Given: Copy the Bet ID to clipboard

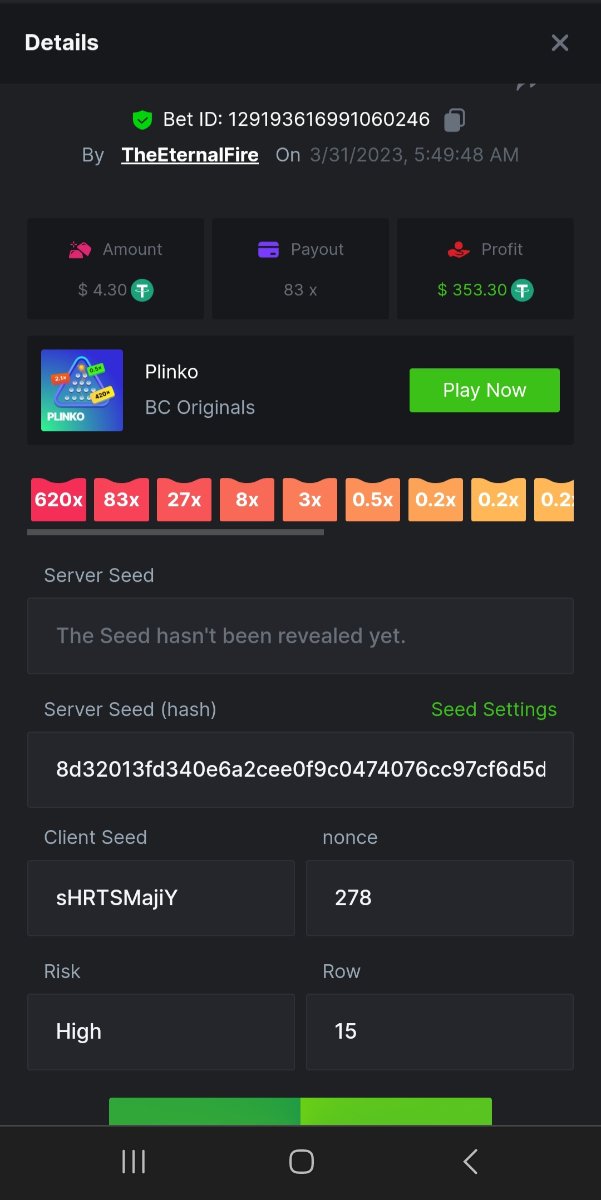Looking at the screenshot, I should pyautogui.click(x=454, y=120).
